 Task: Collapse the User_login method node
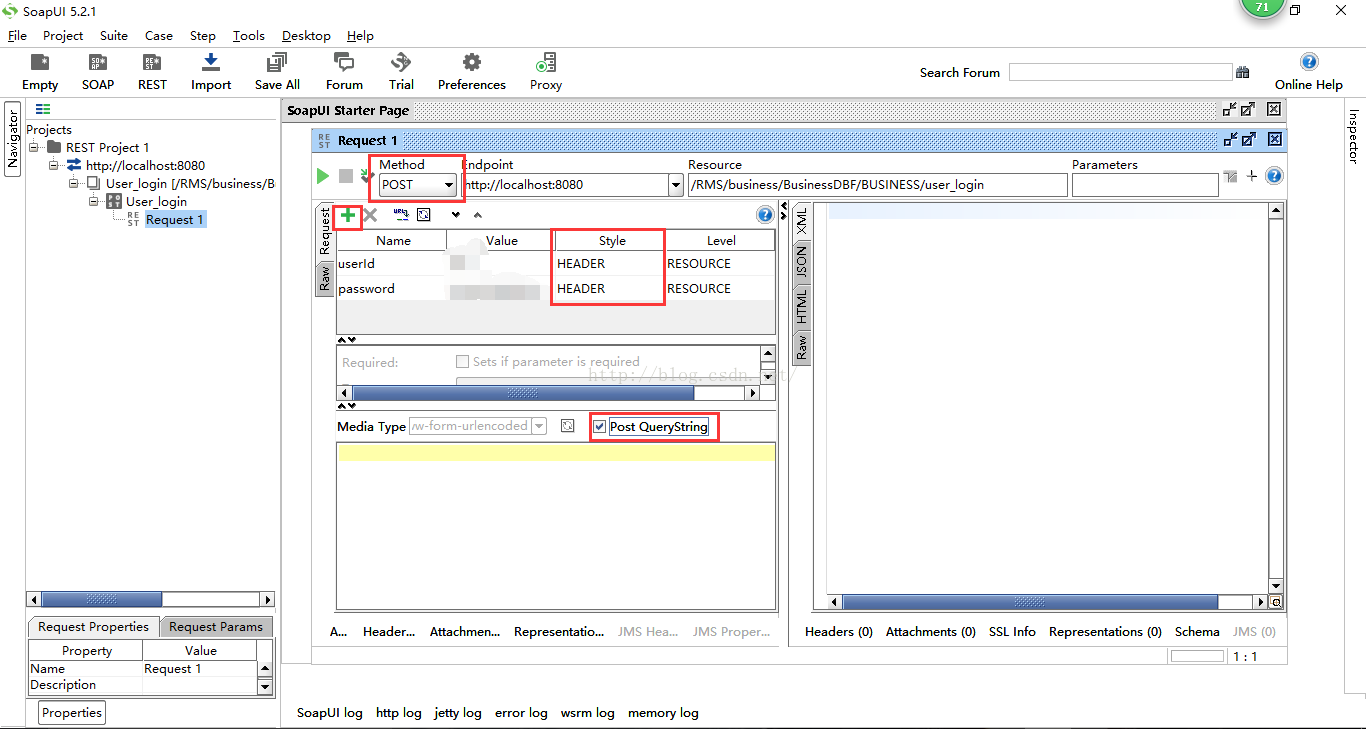tap(94, 201)
